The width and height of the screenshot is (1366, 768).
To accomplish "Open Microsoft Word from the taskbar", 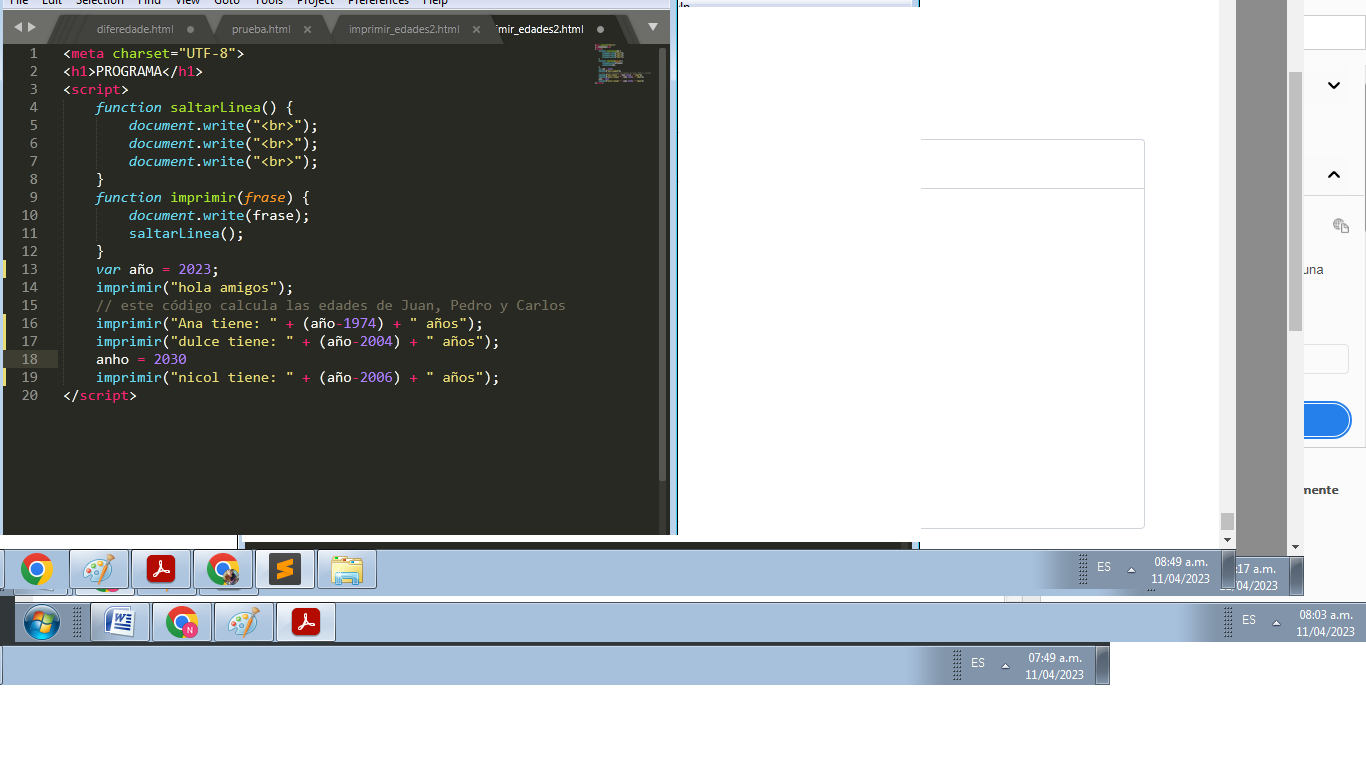I will (x=120, y=623).
